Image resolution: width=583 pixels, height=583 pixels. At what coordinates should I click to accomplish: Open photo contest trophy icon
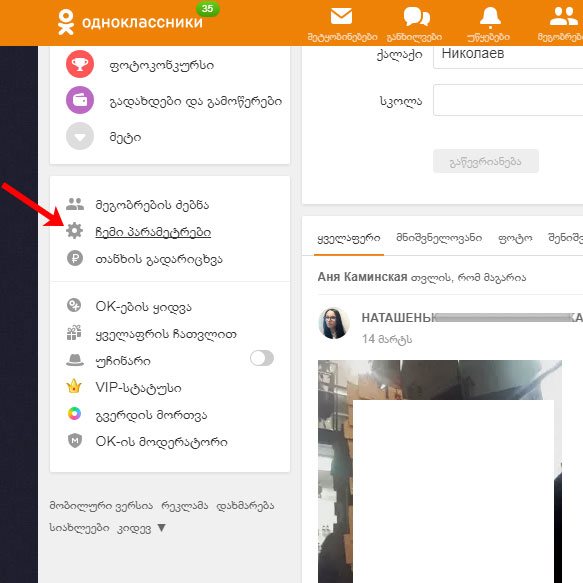(x=80, y=64)
